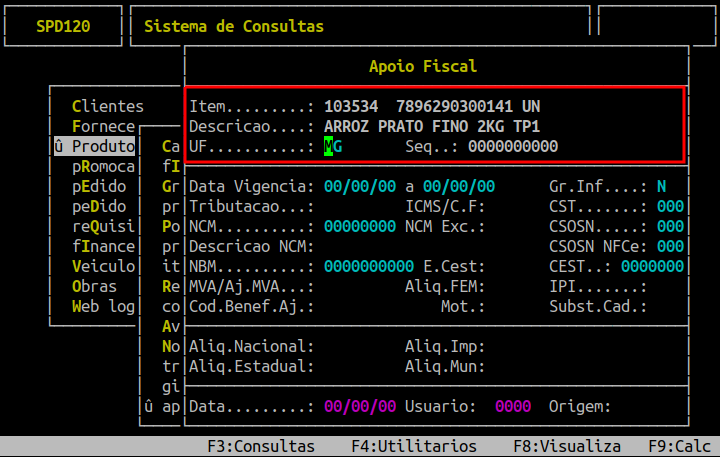720x457 pixels.
Task: Toggle the Gr.Inf. value N
Action: click(x=661, y=187)
